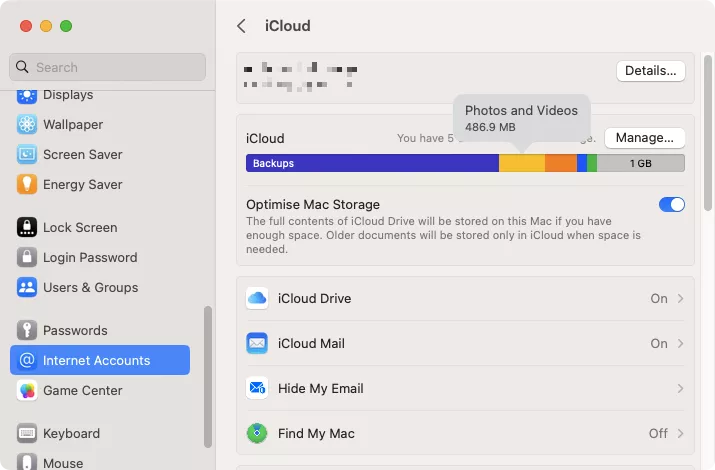Open iCloud Mail chevron for options

[x=680, y=343]
